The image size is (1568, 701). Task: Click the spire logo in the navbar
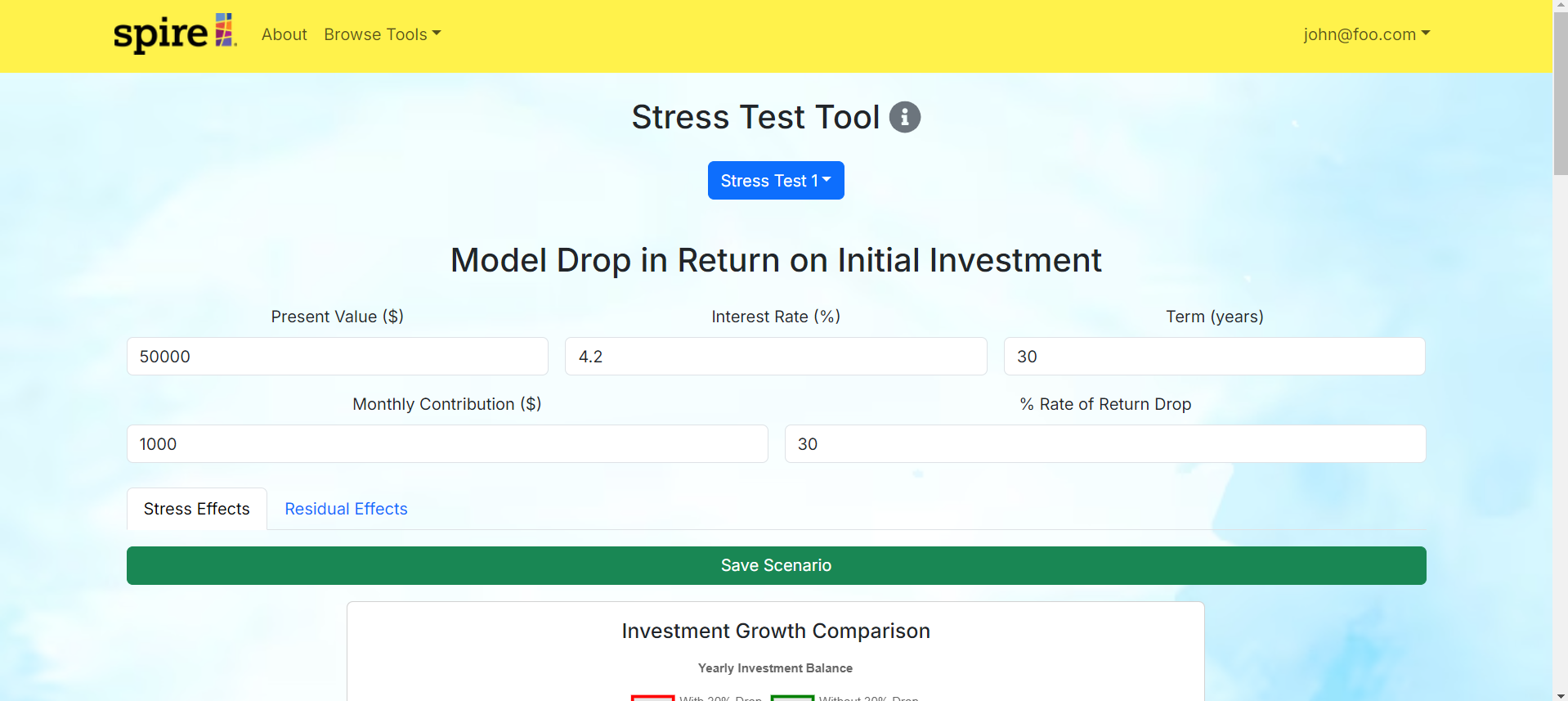(175, 34)
